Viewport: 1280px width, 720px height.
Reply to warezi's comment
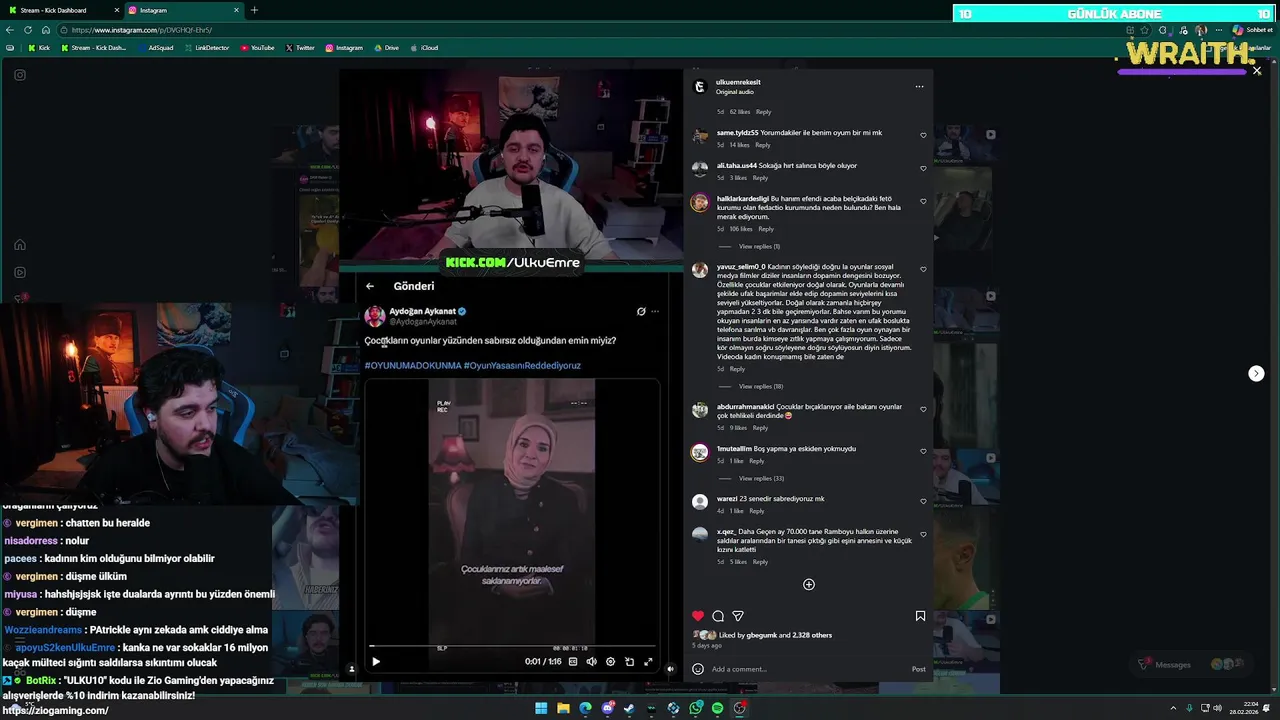click(757, 511)
